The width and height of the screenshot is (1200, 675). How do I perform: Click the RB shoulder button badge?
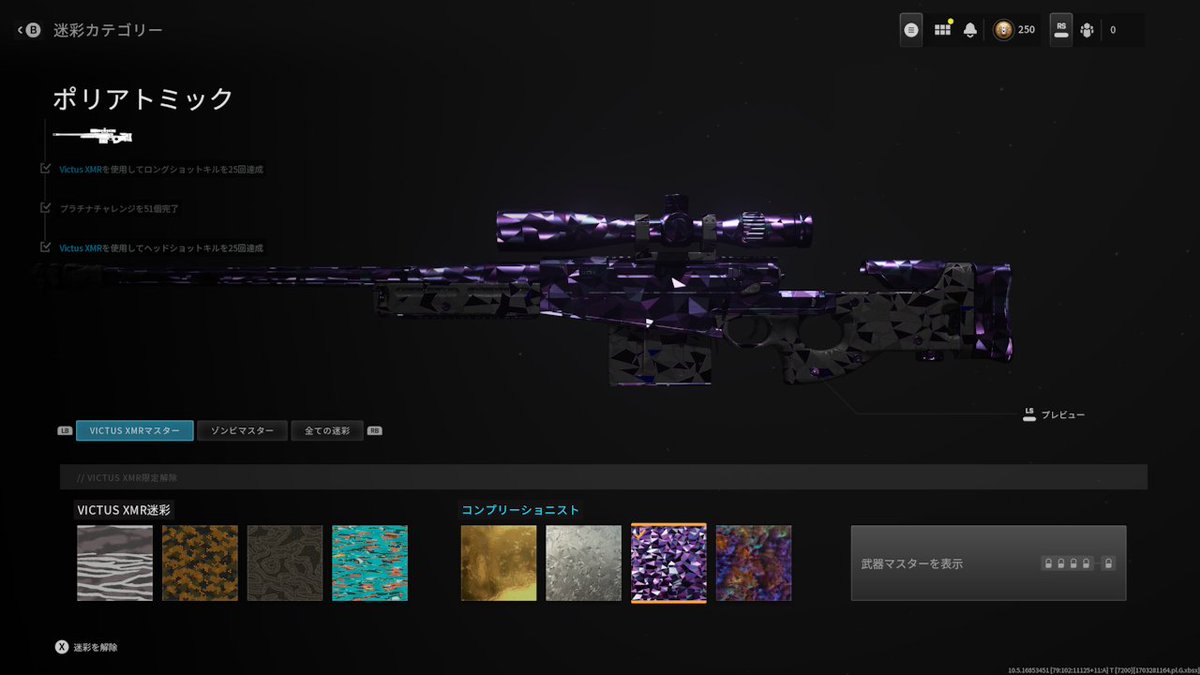click(375, 431)
